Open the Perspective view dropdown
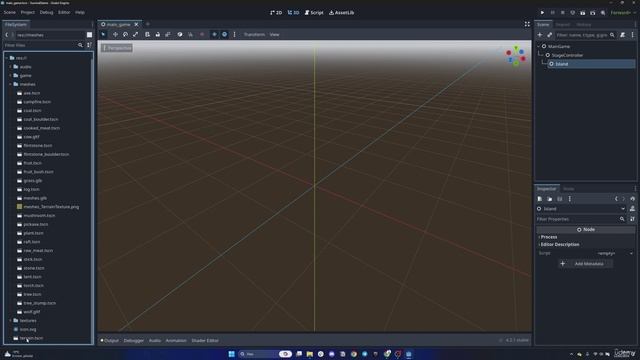This screenshot has width=640, height=360. tap(117, 48)
